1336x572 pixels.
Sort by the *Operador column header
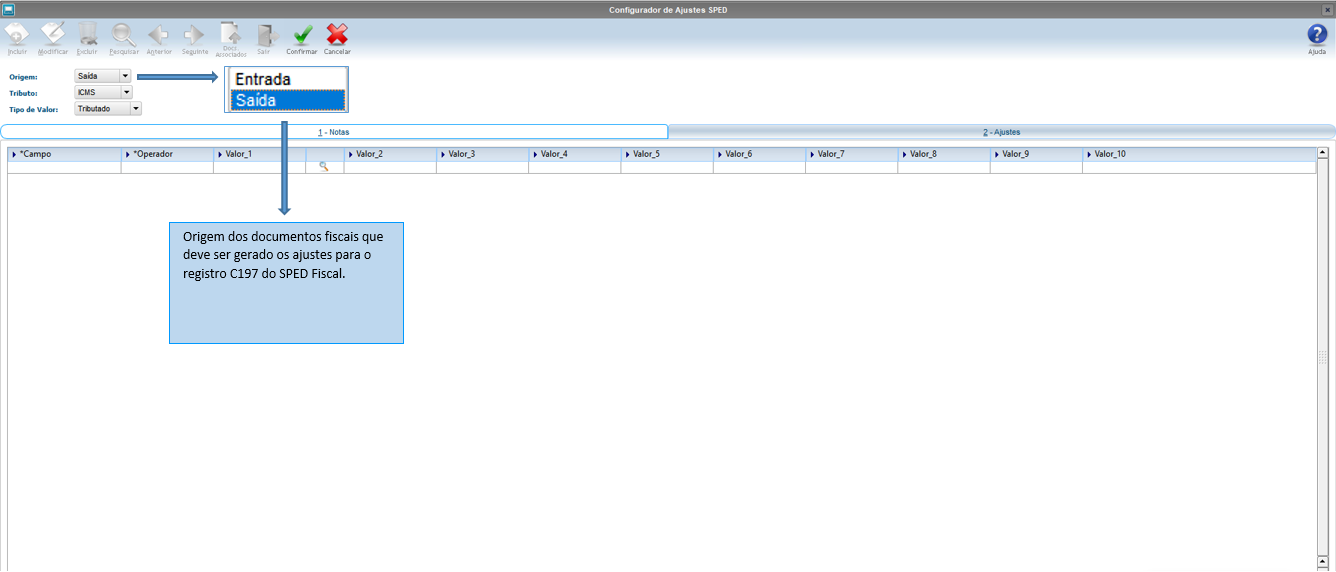click(x=167, y=154)
